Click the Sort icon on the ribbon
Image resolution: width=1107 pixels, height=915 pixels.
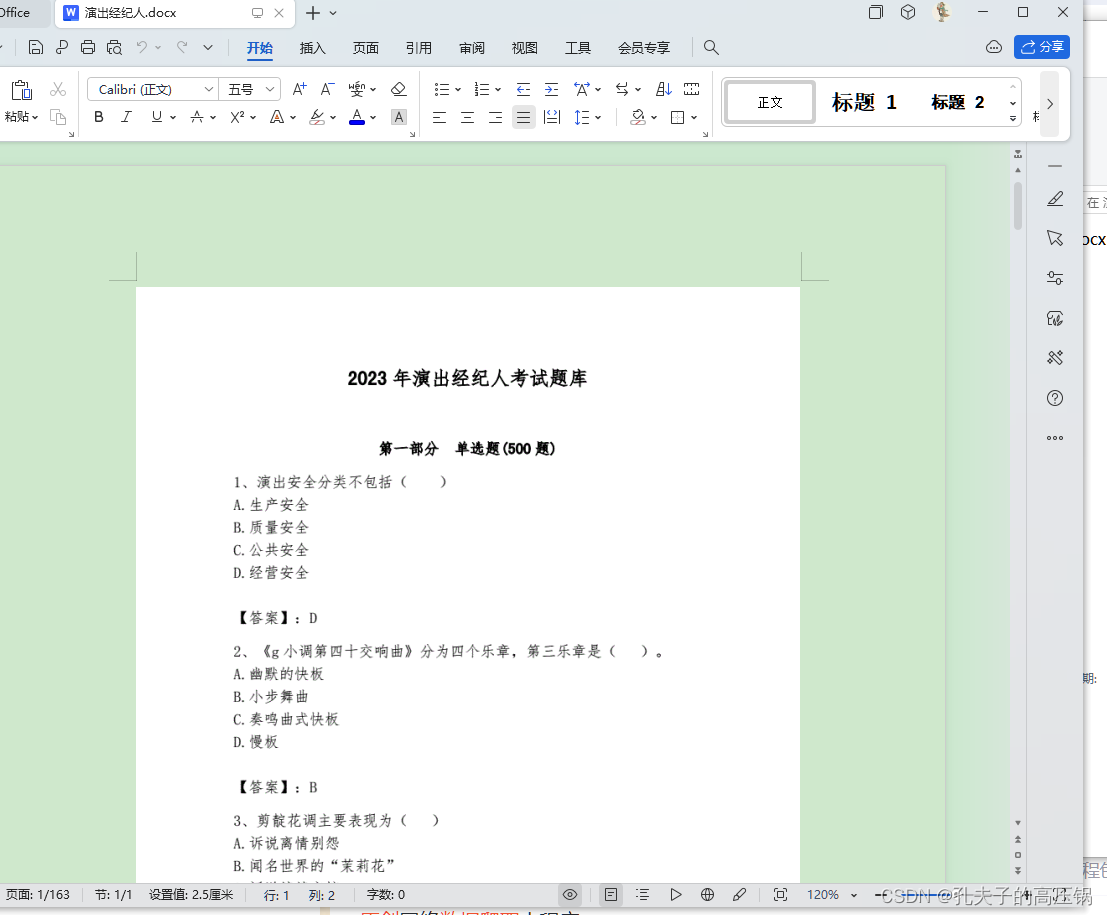click(662, 88)
